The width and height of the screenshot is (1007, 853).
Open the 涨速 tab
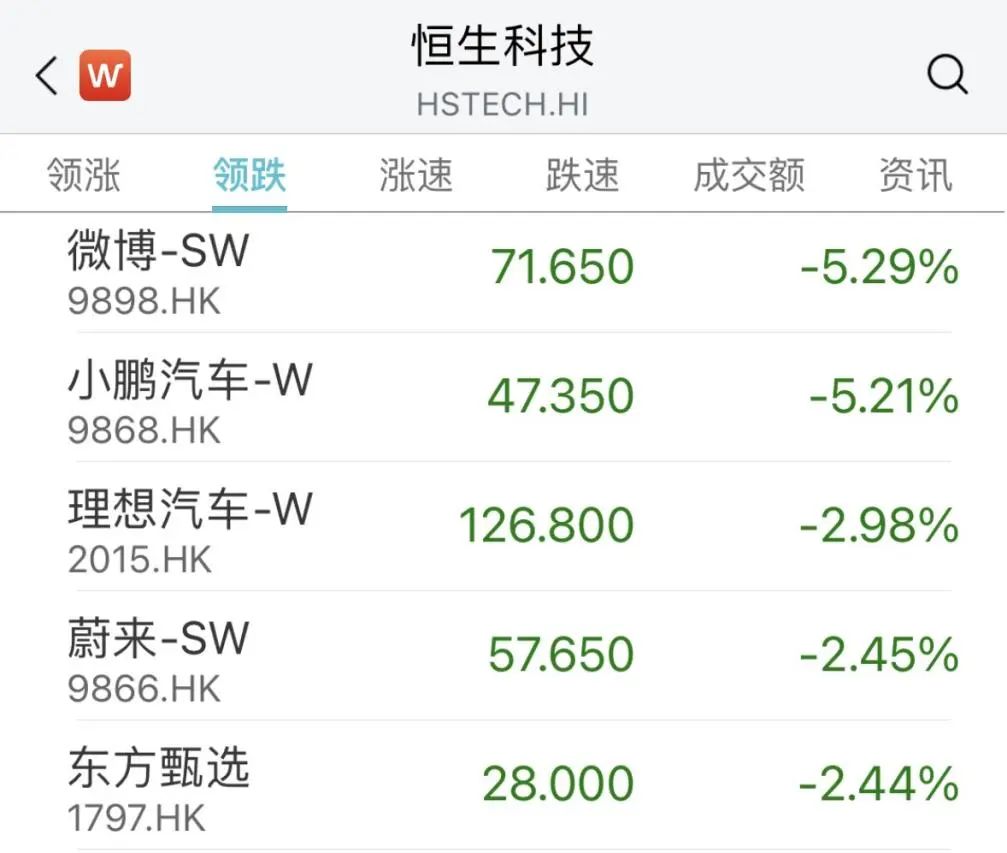click(x=416, y=176)
